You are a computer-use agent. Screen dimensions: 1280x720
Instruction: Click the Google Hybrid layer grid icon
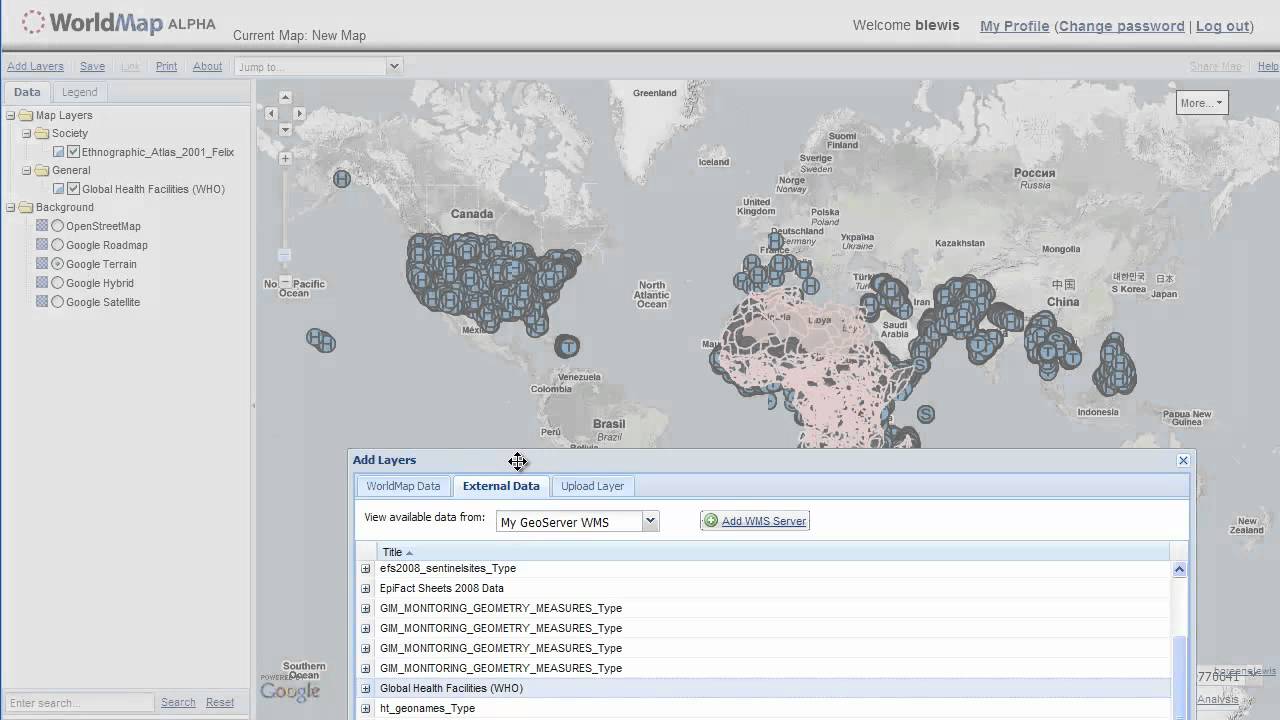click(x=42, y=283)
